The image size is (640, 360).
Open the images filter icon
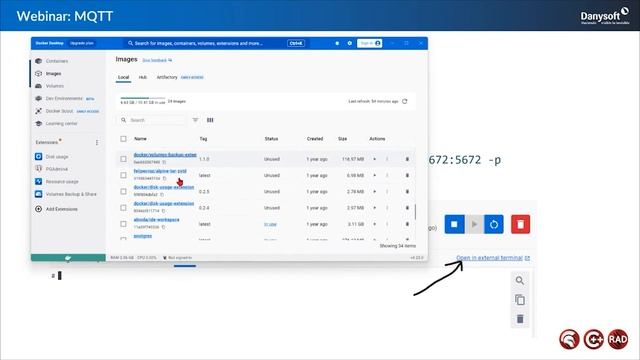pyautogui.click(x=196, y=120)
